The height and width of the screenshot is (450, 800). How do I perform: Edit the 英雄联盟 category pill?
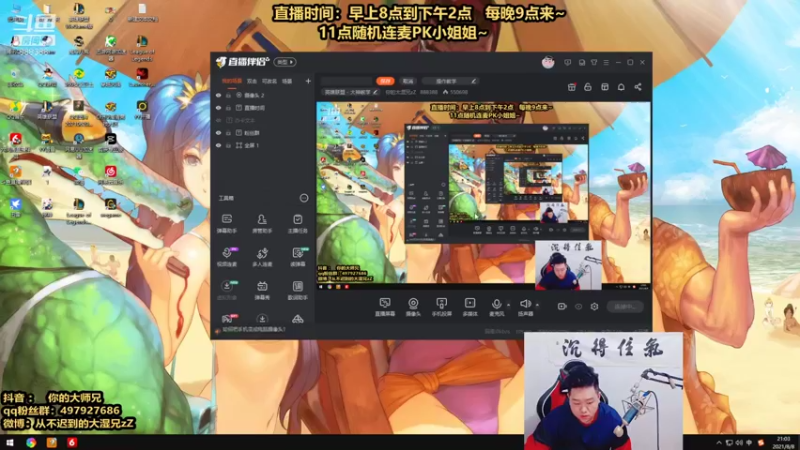[351, 92]
